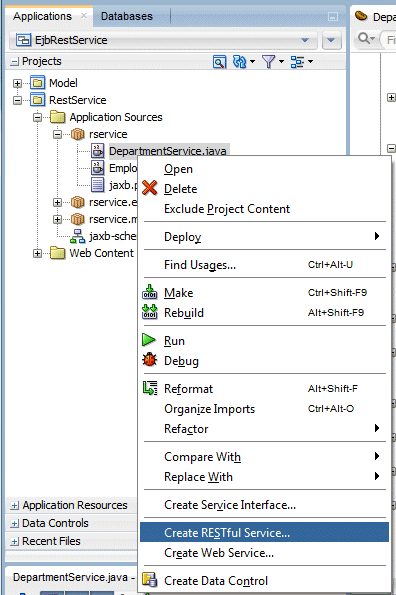
Task: Choose Rebuild from the context menu
Action: (265, 313)
